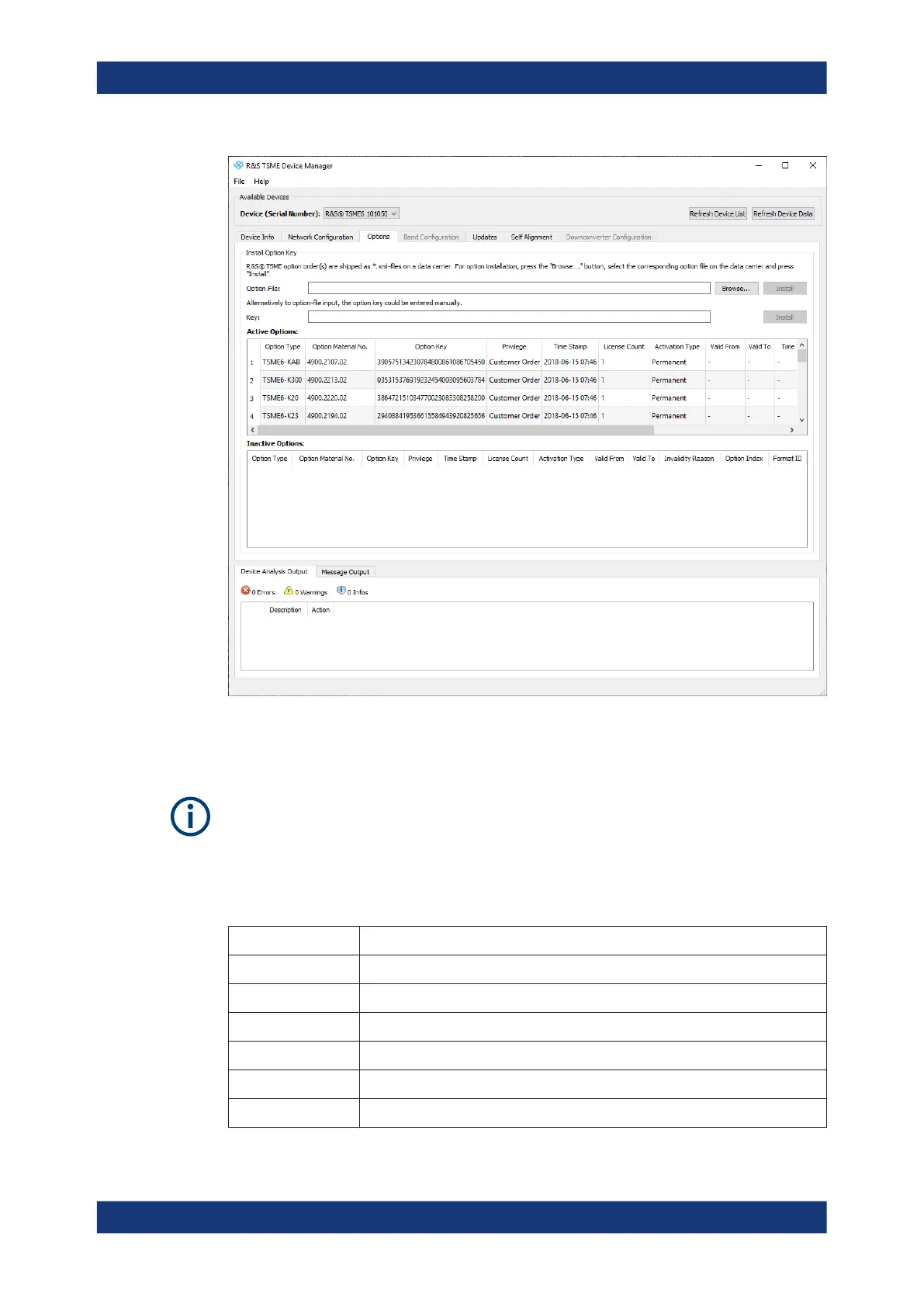Click Option Type header in Inactive Options
The image size is (924, 1307).
pyautogui.click(x=269, y=459)
